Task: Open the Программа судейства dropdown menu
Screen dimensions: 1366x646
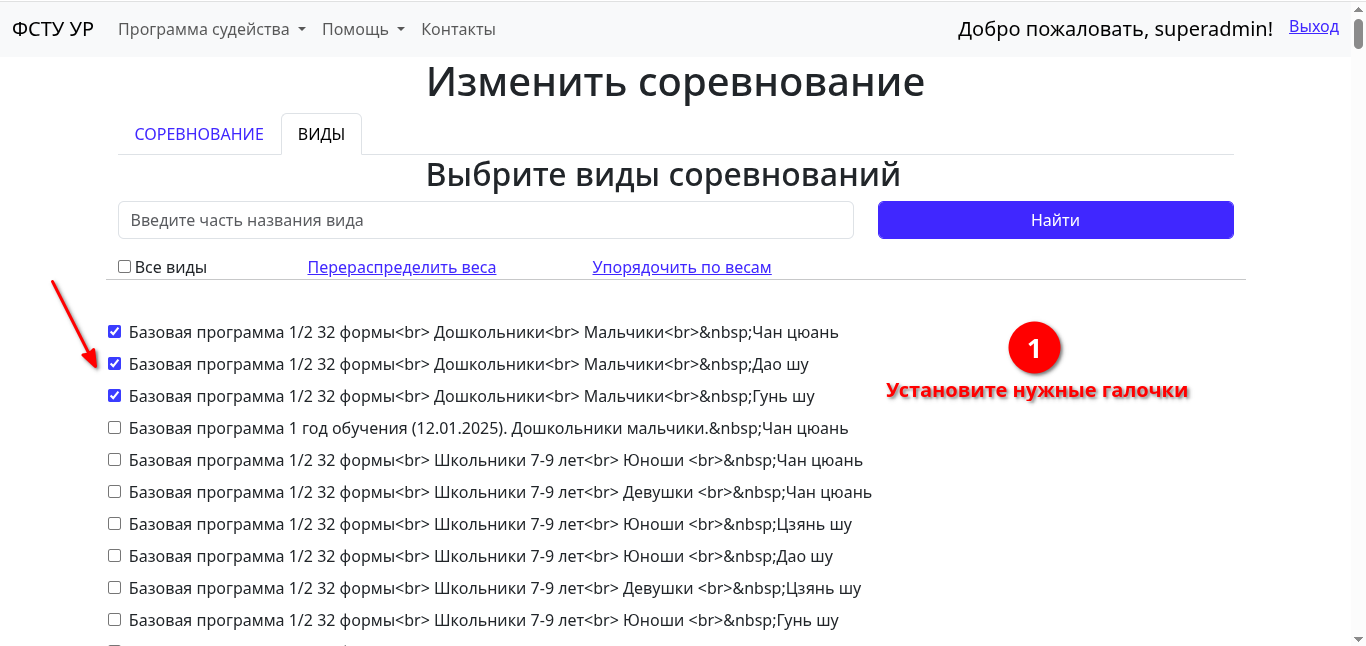Action: click(211, 29)
